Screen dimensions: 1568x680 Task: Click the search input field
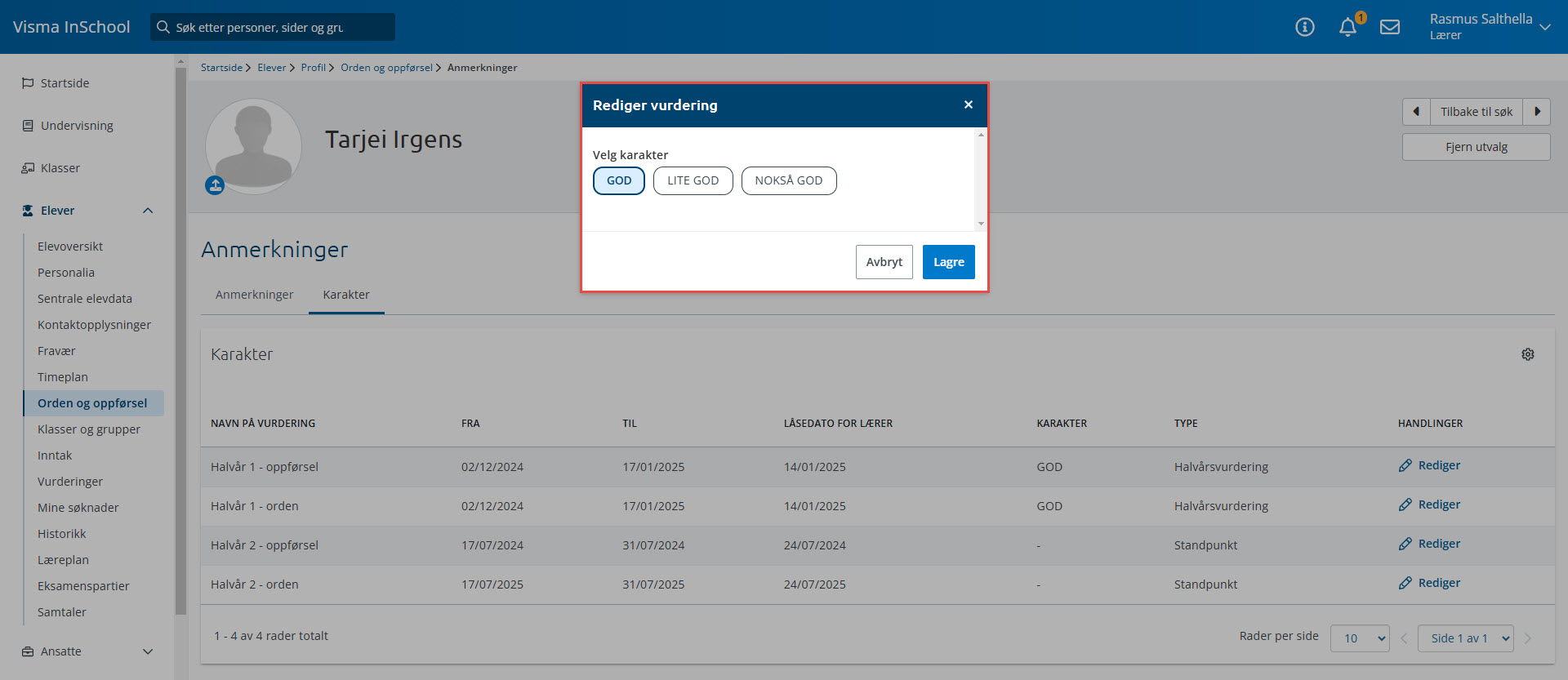pyautogui.click(x=274, y=28)
